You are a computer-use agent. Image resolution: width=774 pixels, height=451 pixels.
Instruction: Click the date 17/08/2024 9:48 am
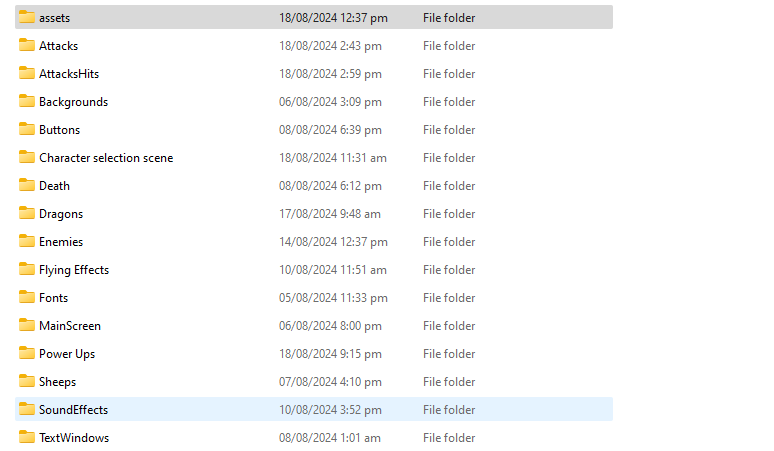[330, 214]
